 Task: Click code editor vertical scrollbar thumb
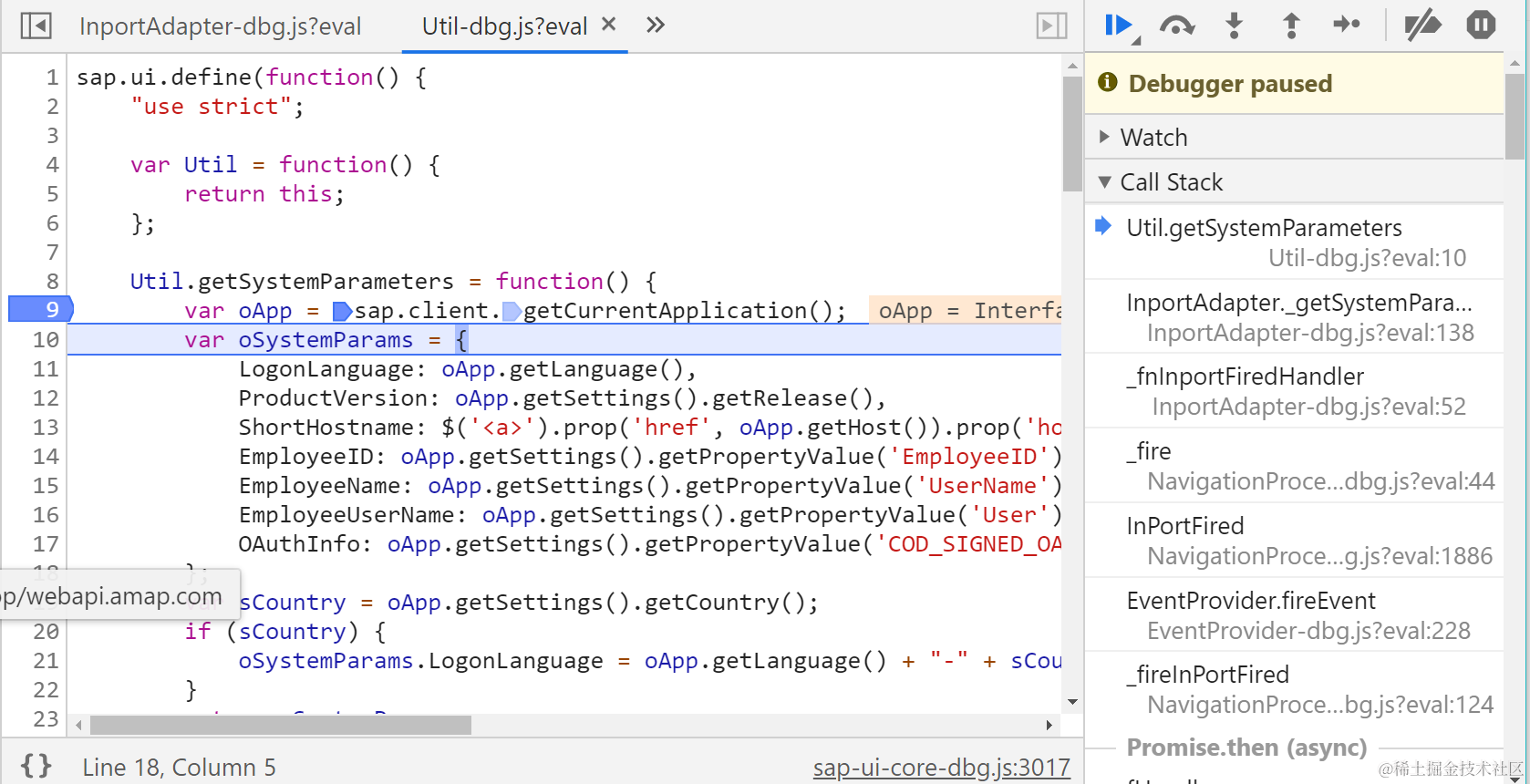[1072, 134]
